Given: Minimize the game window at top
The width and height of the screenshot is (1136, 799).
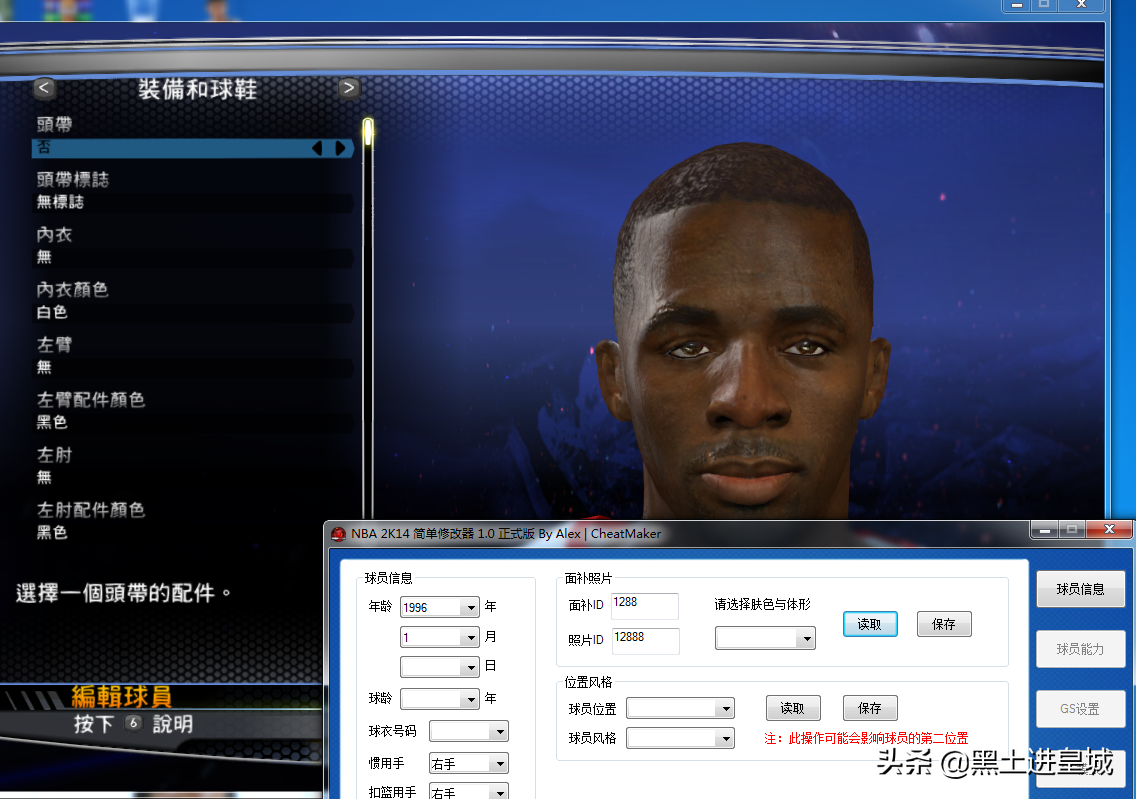Looking at the screenshot, I should click(1016, 5).
